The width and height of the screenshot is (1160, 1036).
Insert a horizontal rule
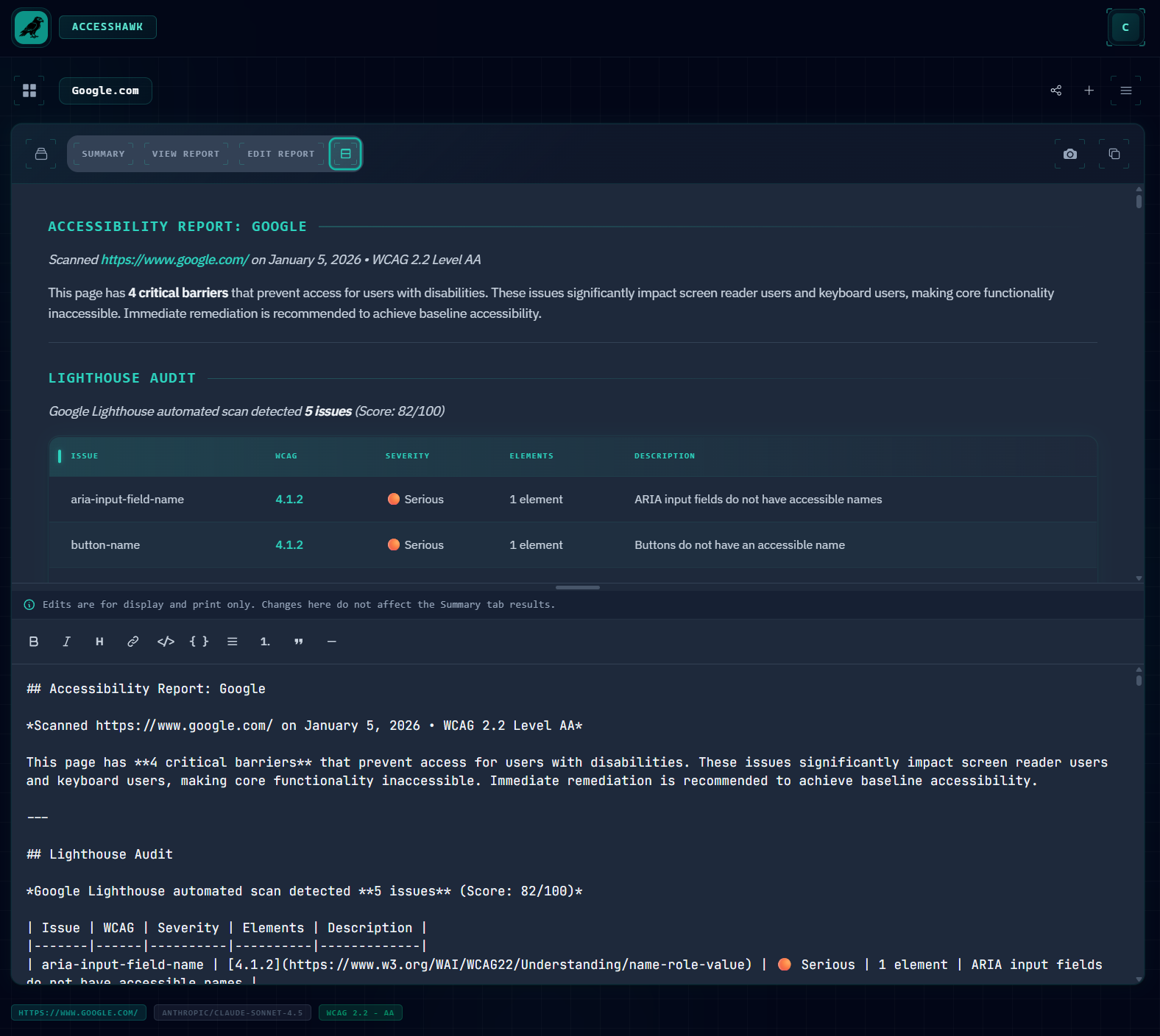(x=331, y=642)
